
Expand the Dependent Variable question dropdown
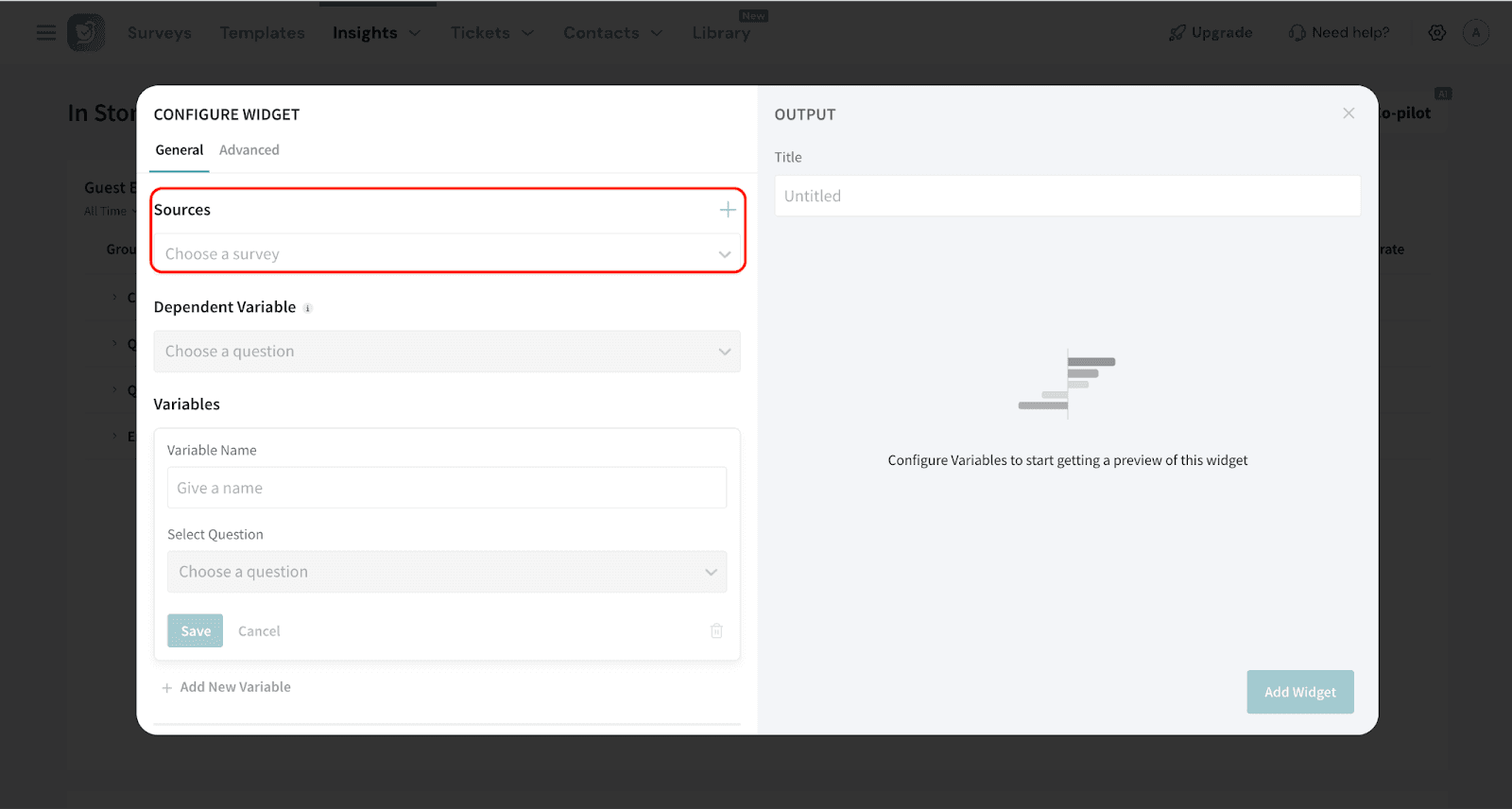[447, 352]
